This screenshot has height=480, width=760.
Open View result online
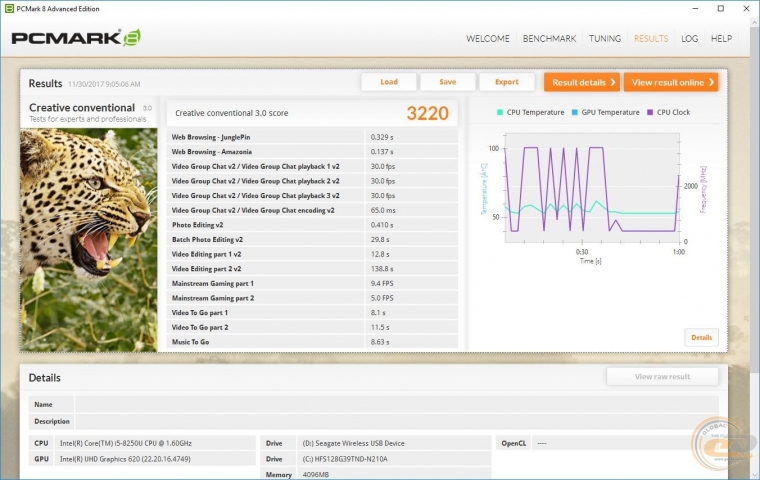pos(670,82)
